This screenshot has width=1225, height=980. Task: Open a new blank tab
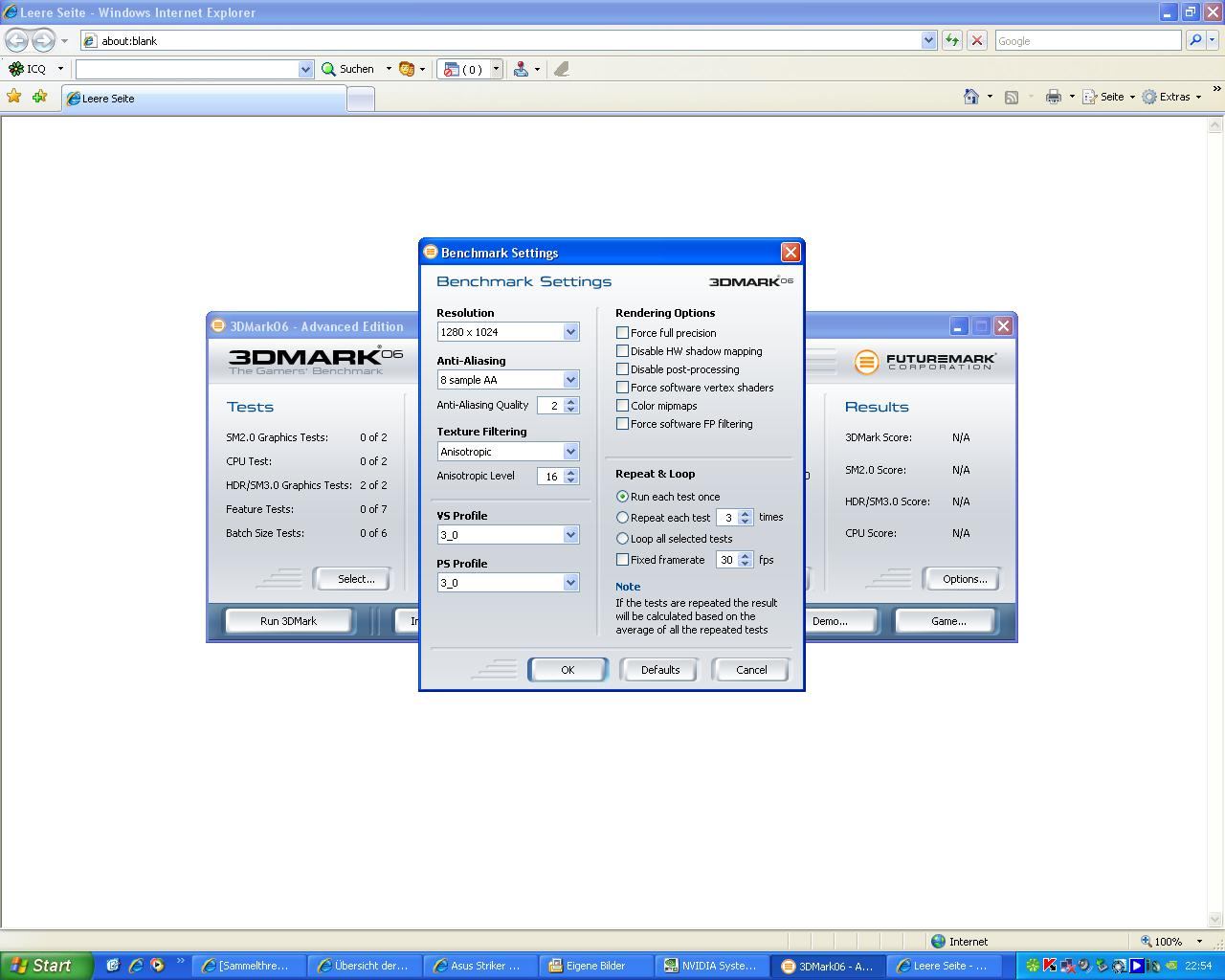pyautogui.click(x=361, y=99)
